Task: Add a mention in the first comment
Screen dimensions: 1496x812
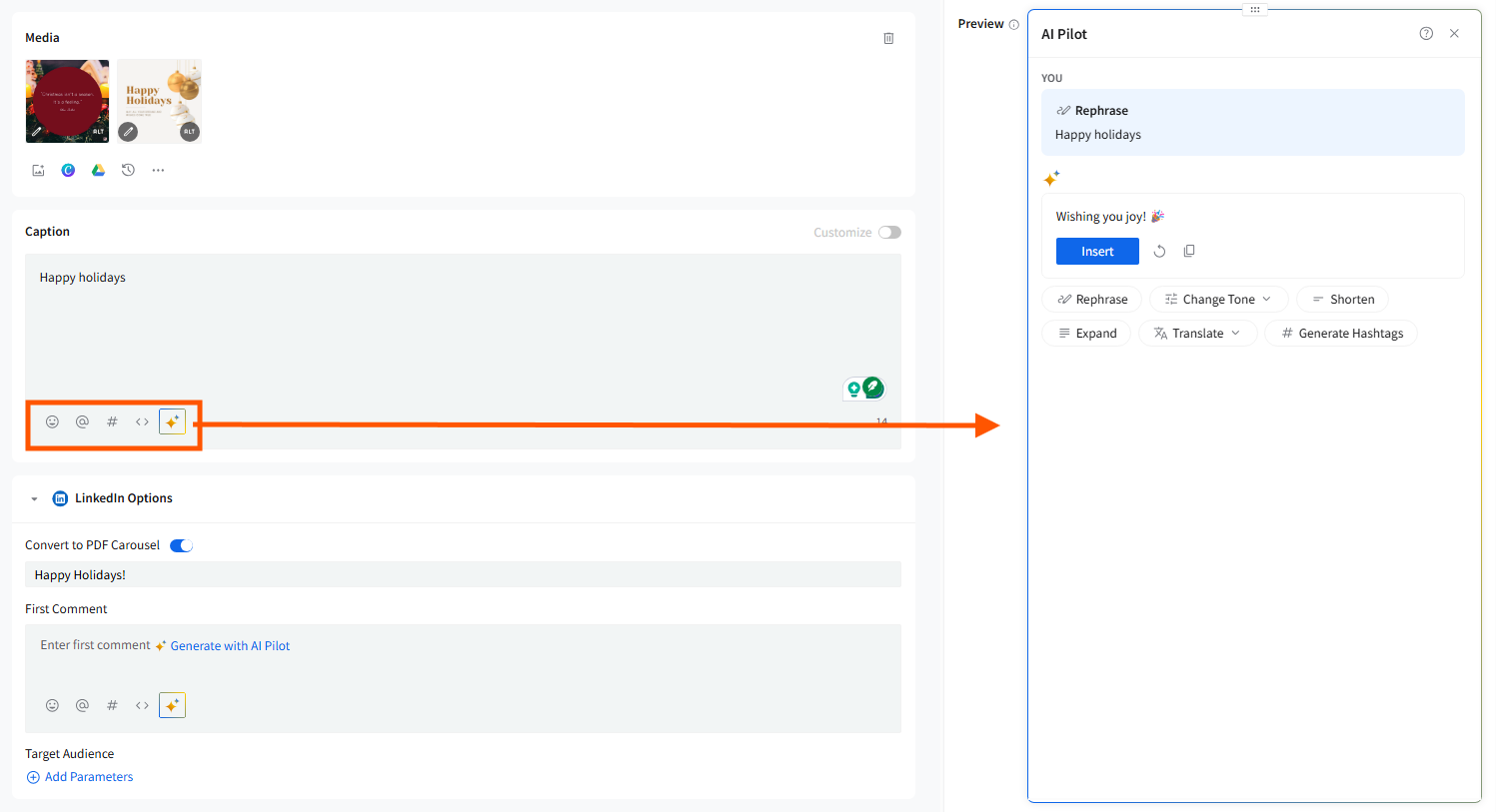Action: [82, 705]
